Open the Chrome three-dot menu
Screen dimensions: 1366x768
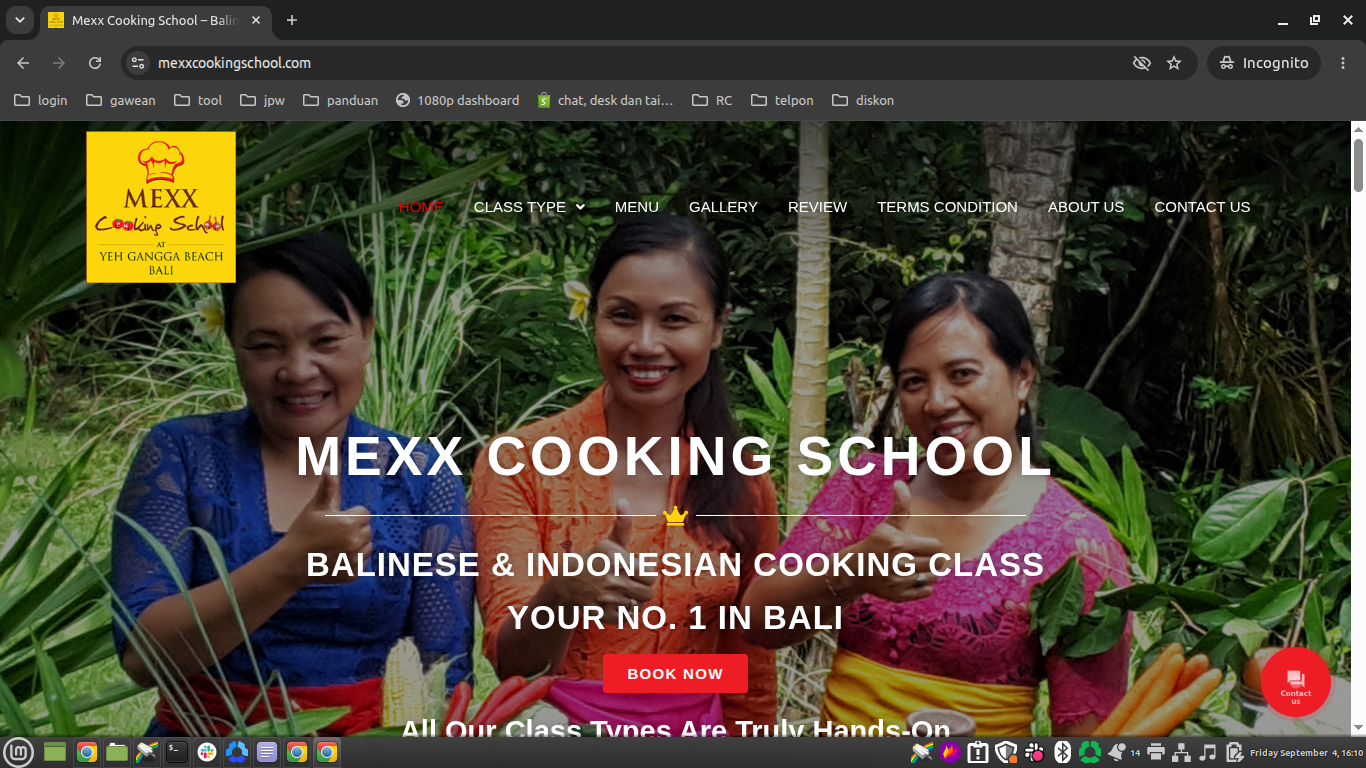tap(1343, 63)
